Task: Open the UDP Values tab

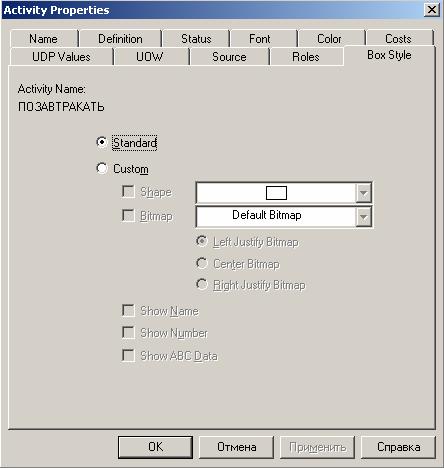Action: click(61, 57)
